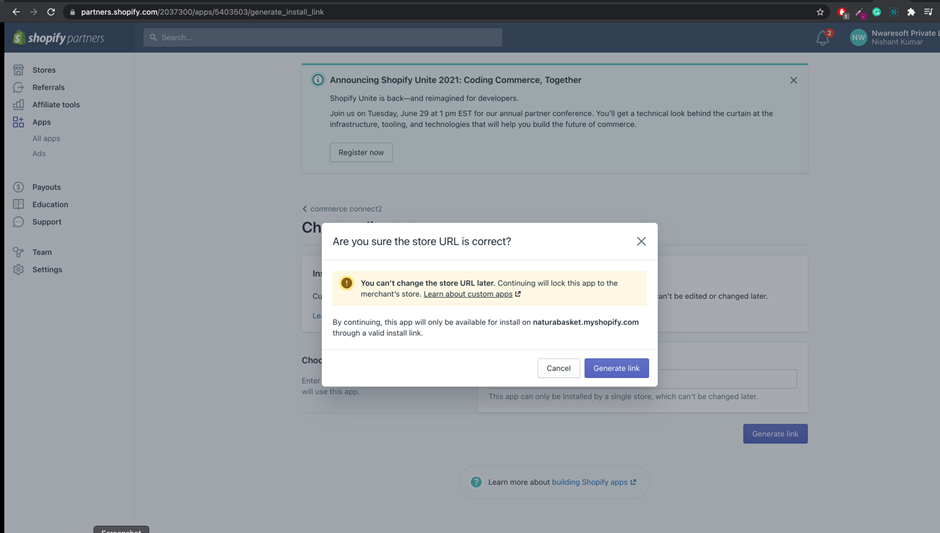Image resolution: width=940 pixels, height=533 pixels.
Task: Click the Register now button
Action: click(x=361, y=152)
